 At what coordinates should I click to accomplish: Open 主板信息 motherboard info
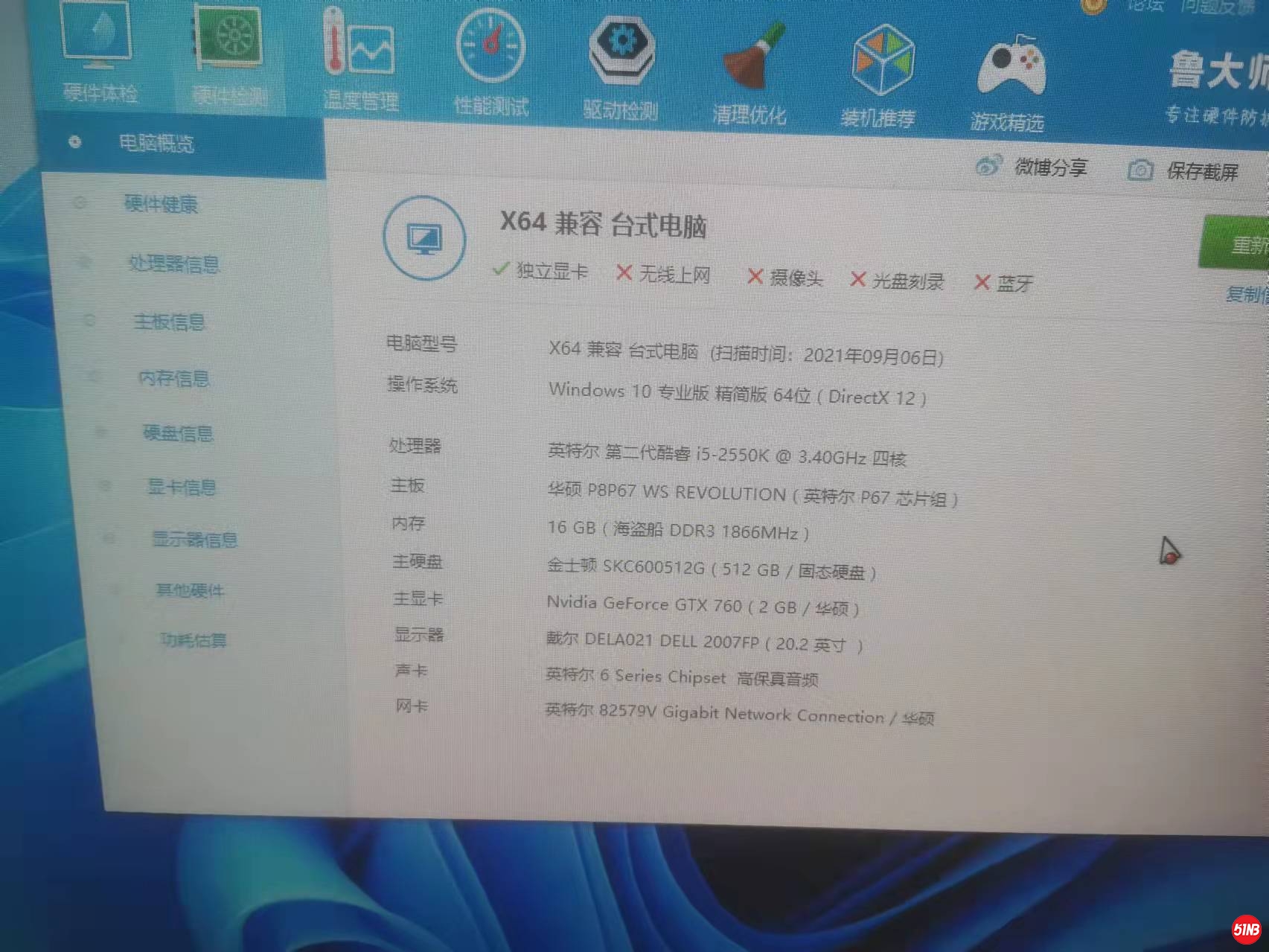(170, 322)
